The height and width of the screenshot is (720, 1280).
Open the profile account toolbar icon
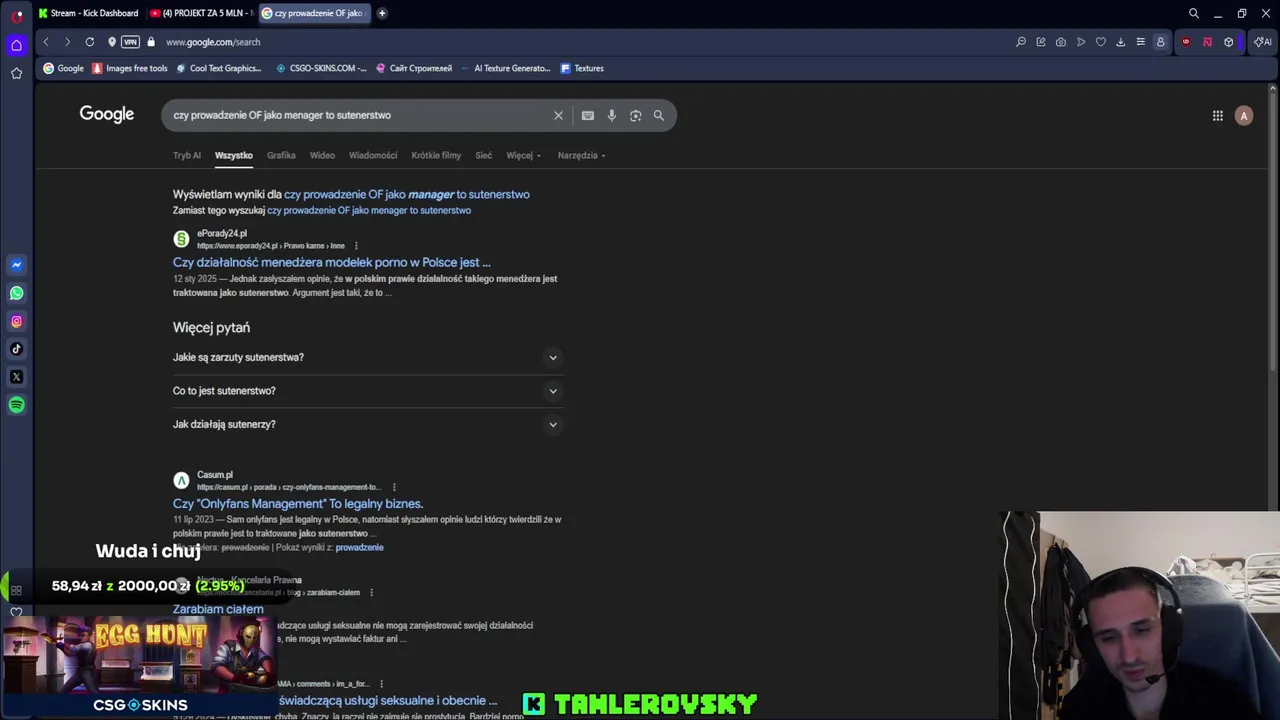click(1161, 42)
